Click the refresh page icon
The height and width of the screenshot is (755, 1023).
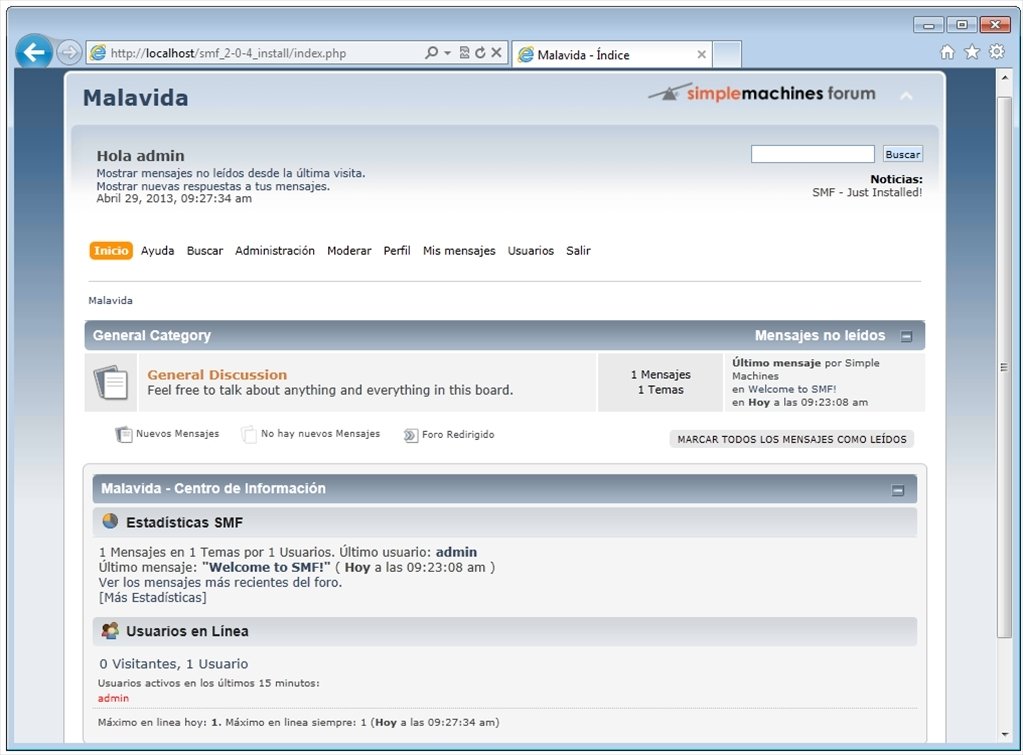480,53
